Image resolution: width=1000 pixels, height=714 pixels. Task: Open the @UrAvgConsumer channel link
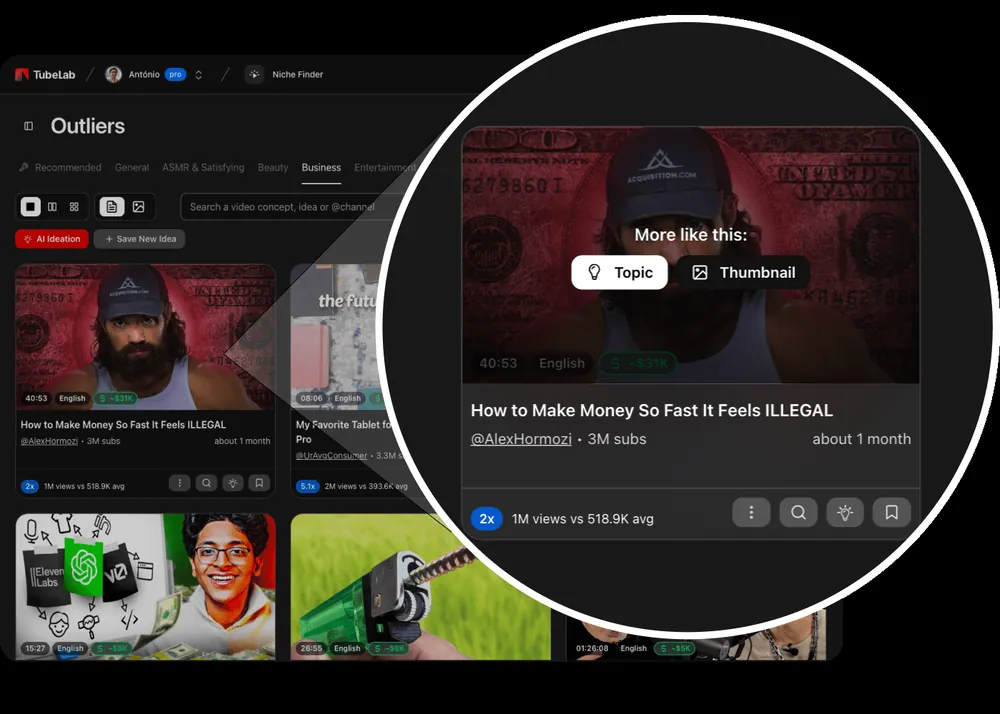pyautogui.click(x=332, y=456)
